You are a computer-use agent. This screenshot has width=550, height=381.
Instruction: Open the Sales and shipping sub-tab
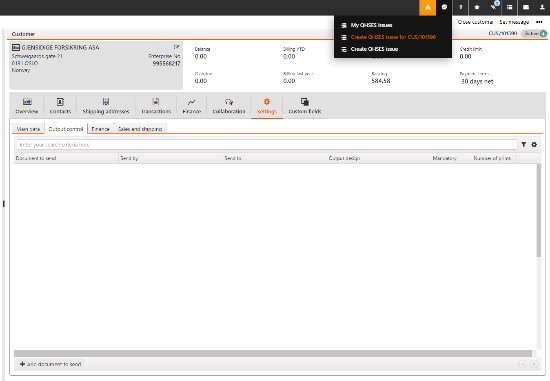pyautogui.click(x=140, y=129)
